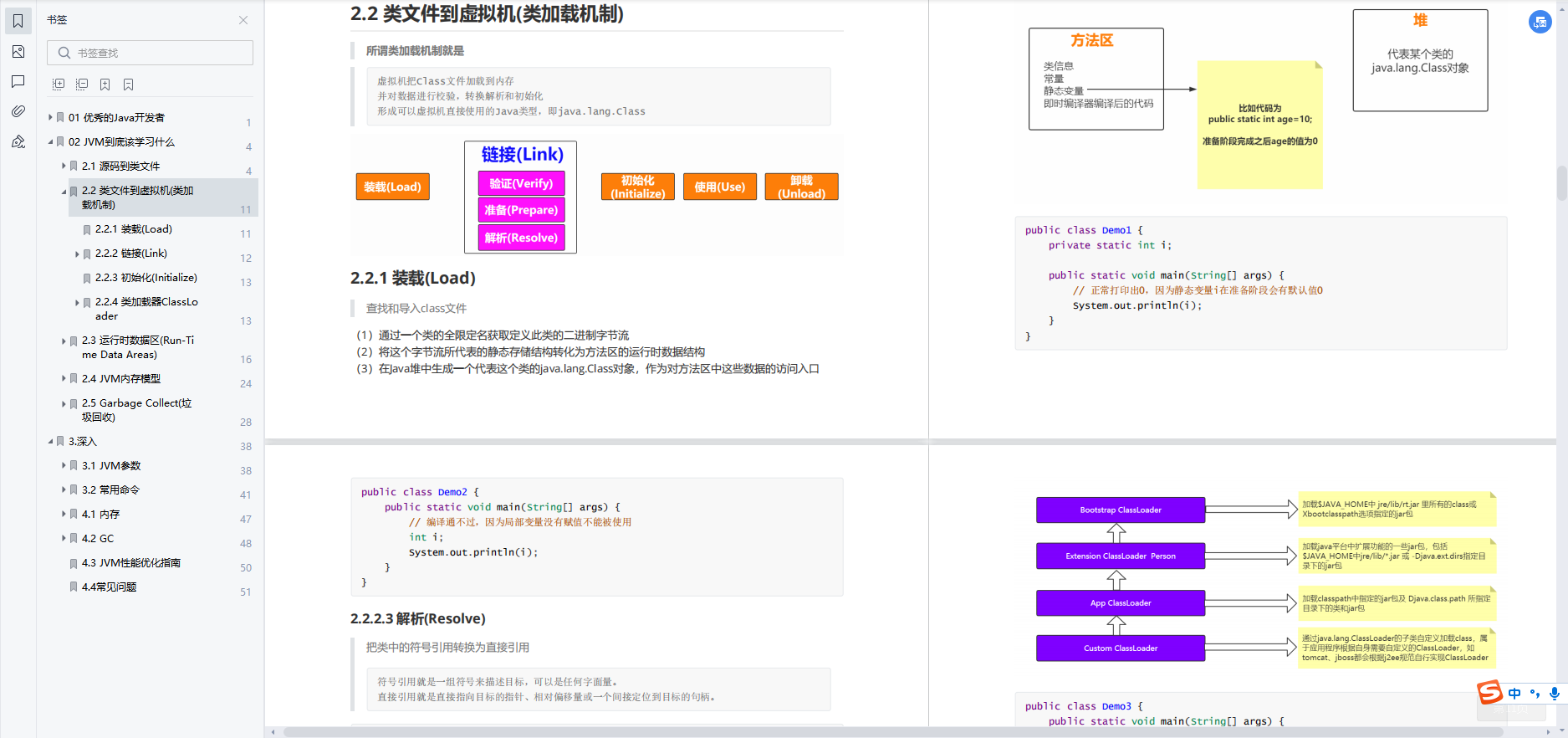The image size is (1568, 738).
Task: Open the thumbnails sidebar panel
Action: (18, 52)
